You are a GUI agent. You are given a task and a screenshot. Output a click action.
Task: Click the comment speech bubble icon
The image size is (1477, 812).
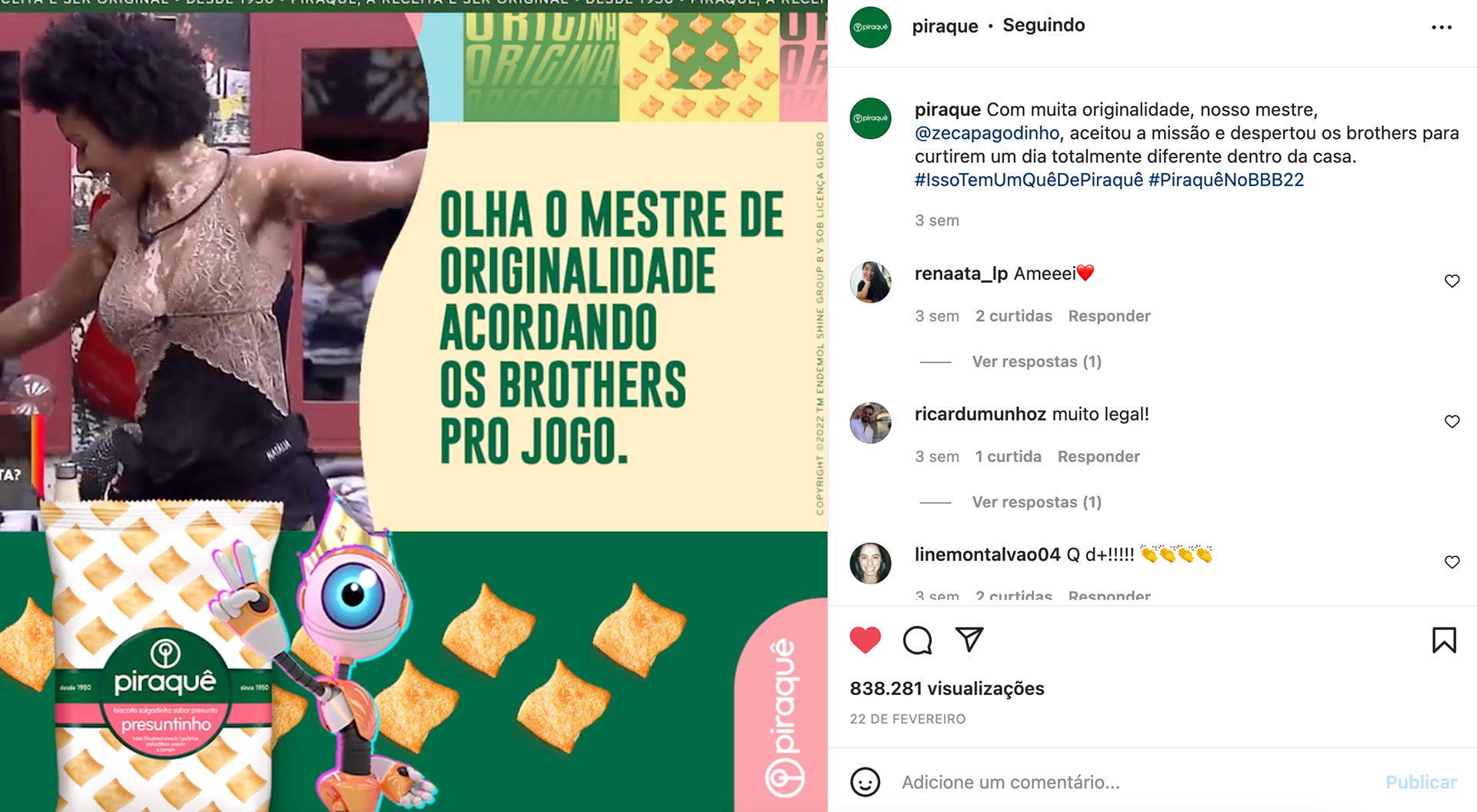tap(917, 640)
